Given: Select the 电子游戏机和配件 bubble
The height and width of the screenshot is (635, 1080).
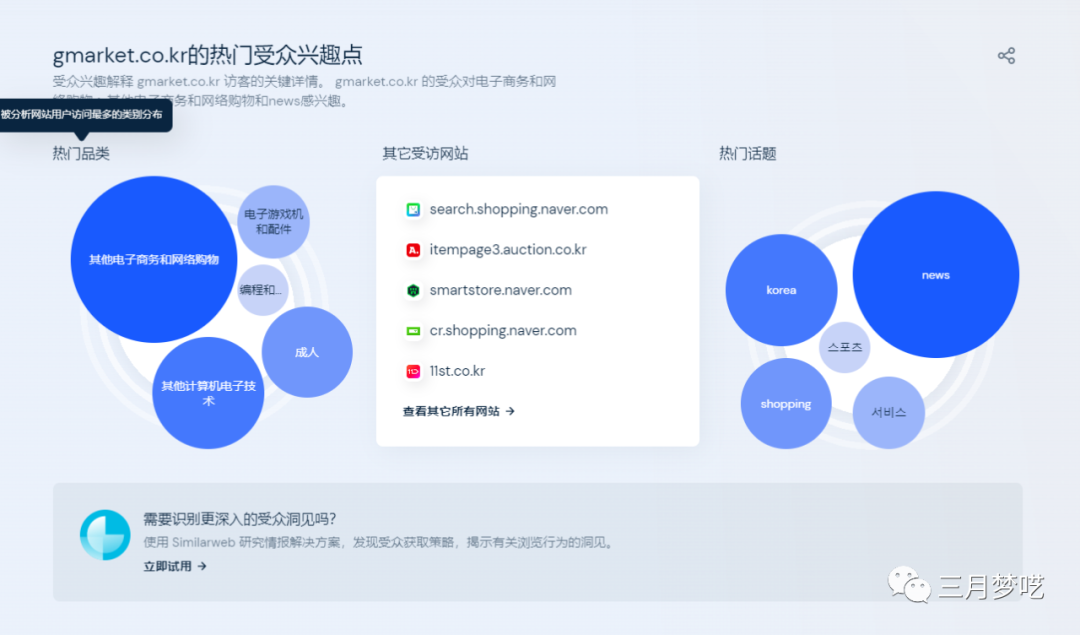Looking at the screenshot, I should [x=273, y=222].
